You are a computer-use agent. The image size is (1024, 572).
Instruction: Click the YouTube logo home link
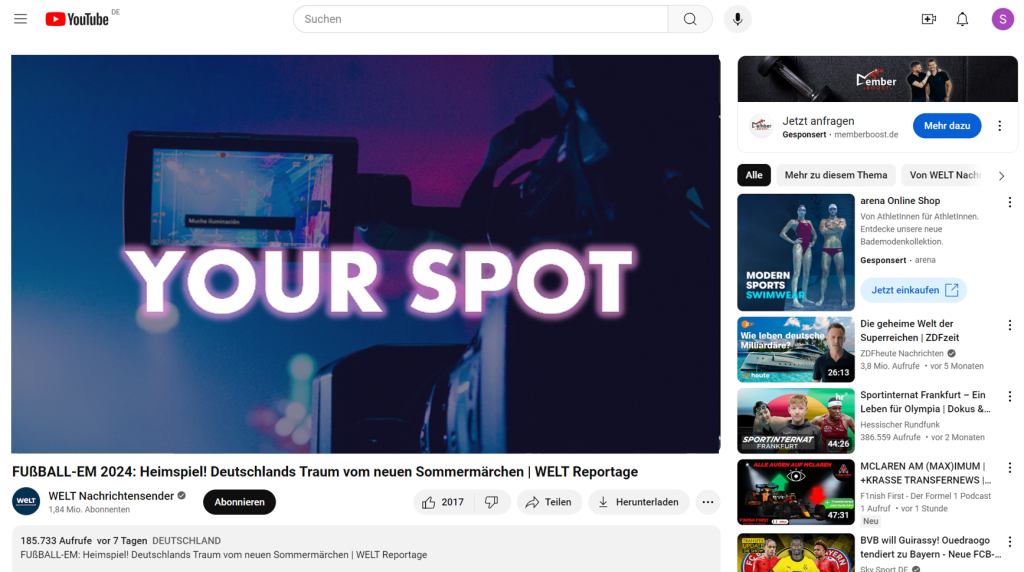[x=77, y=19]
